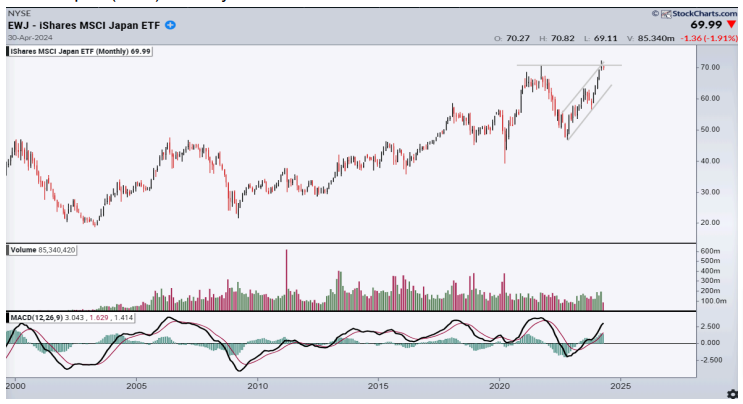Click the 50.00 price axis label
Viewport: 743px width, 404px height.
(x=710, y=130)
